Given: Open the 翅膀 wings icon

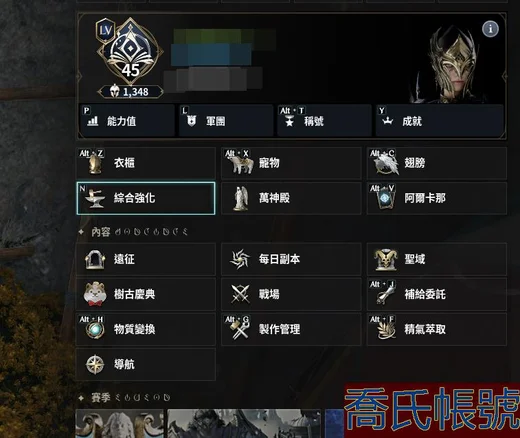Looking at the screenshot, I should [386, 163].
